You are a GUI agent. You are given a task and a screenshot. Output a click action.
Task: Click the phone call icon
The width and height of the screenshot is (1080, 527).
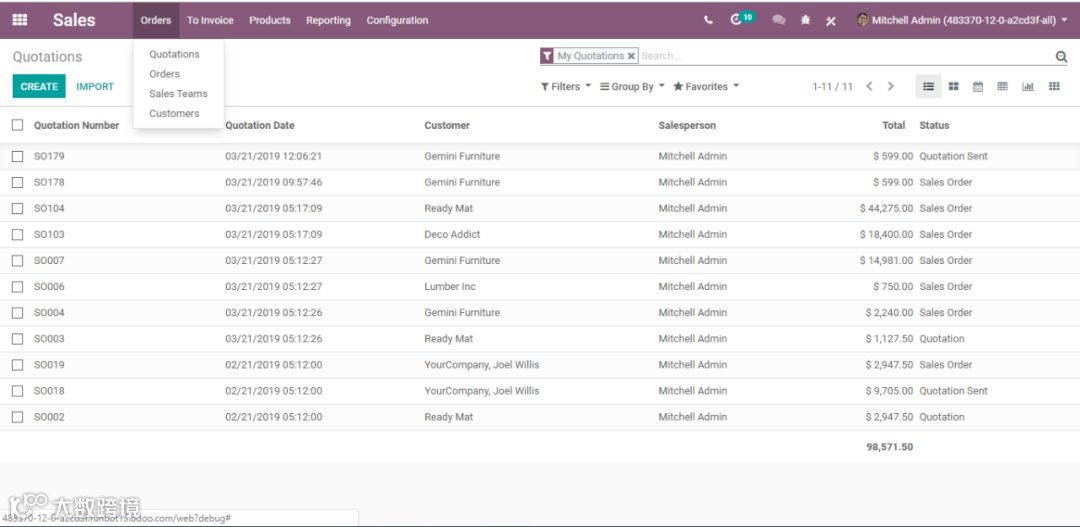coord(708,20)
